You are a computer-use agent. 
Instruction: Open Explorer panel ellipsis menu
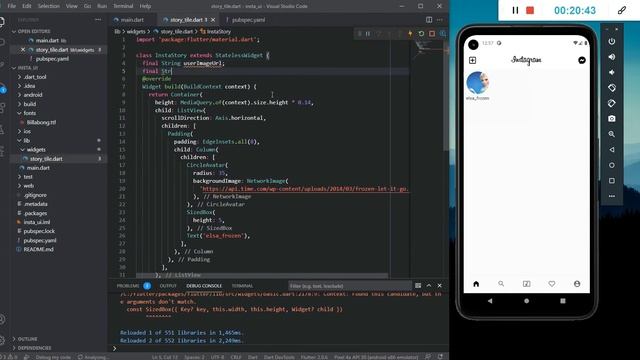click(x=98, y=20)
